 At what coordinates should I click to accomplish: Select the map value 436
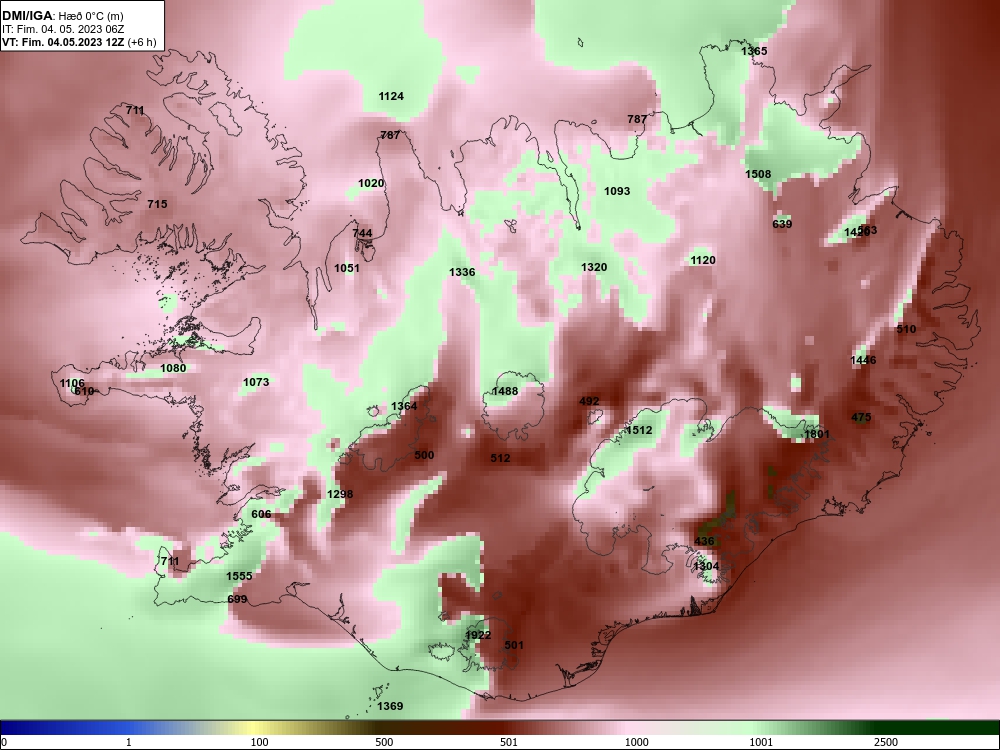pyautogui.click(x=704, y=541)
